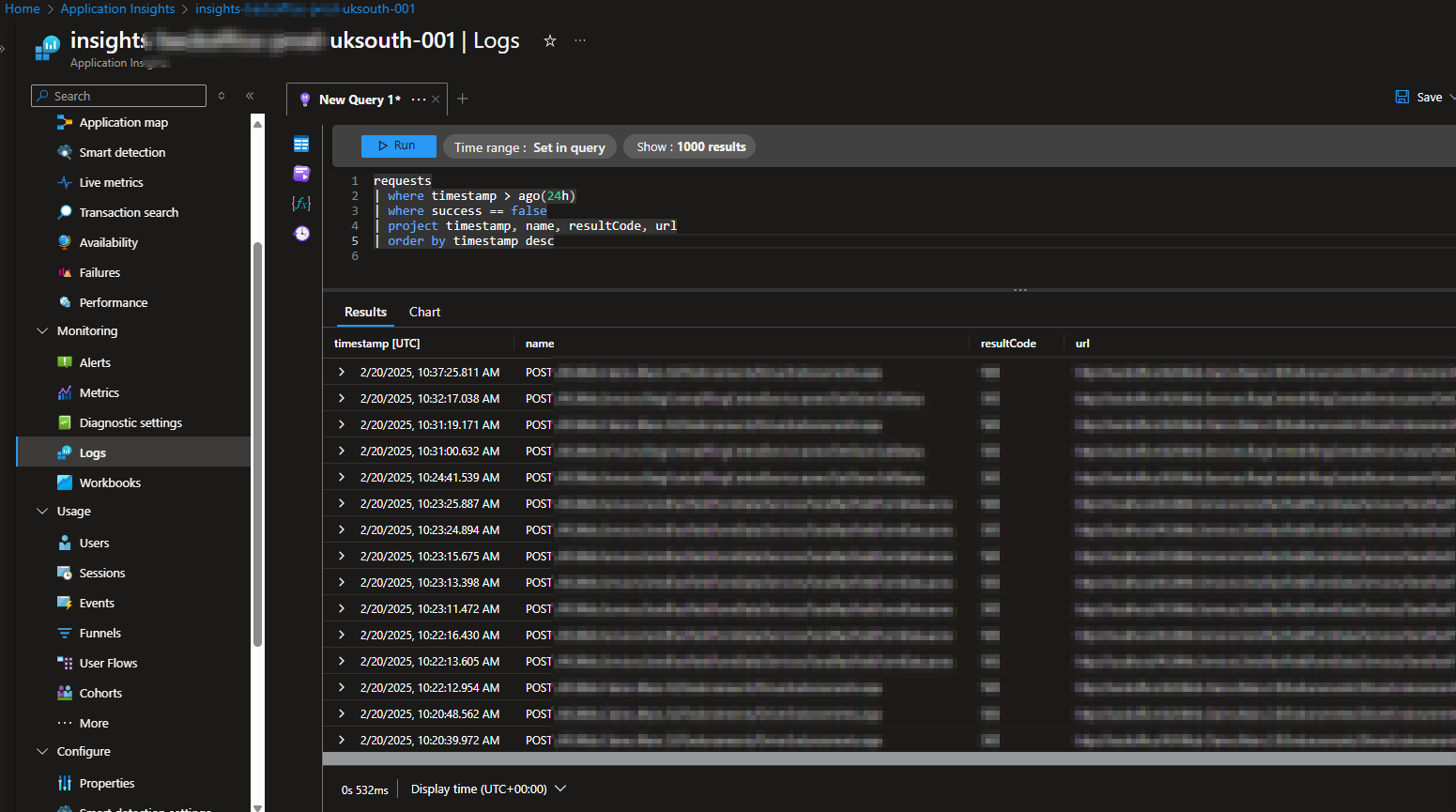Favorite this resource with star
The width and height of the screenshot is (1456, 812).
[x=550, y=40]
